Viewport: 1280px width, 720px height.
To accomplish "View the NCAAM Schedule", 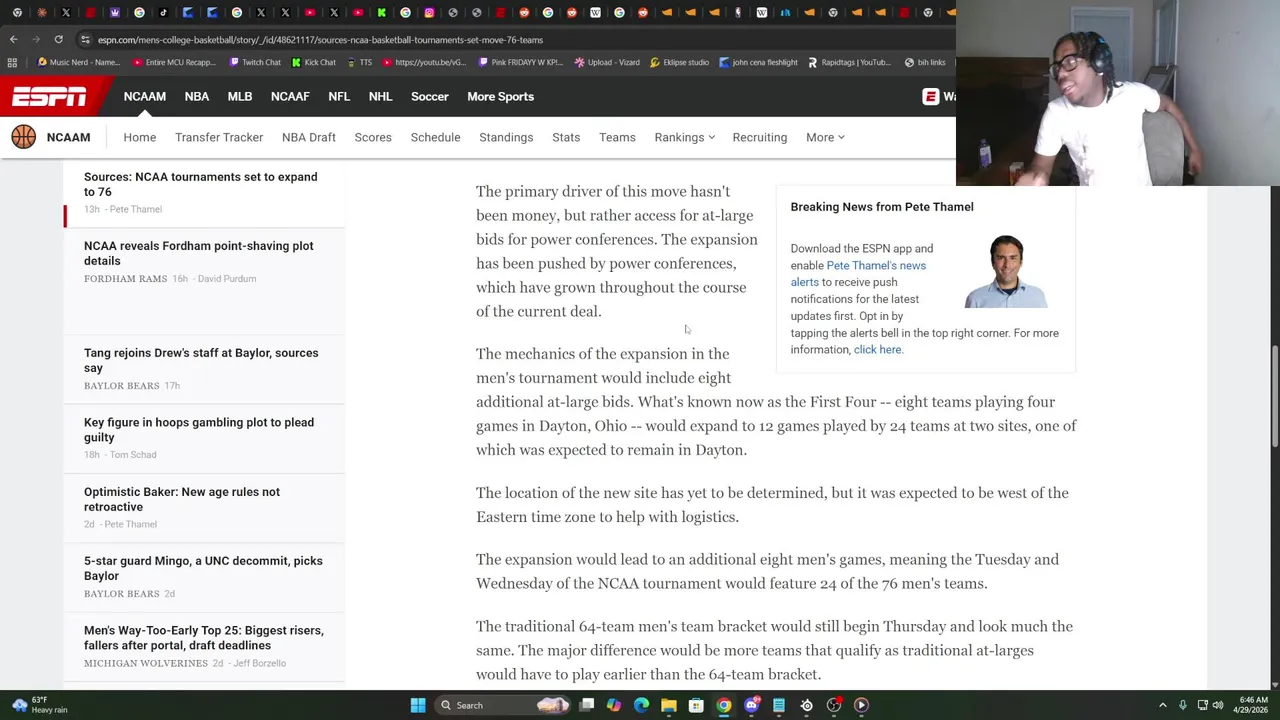I will click(x=435, y=137).
